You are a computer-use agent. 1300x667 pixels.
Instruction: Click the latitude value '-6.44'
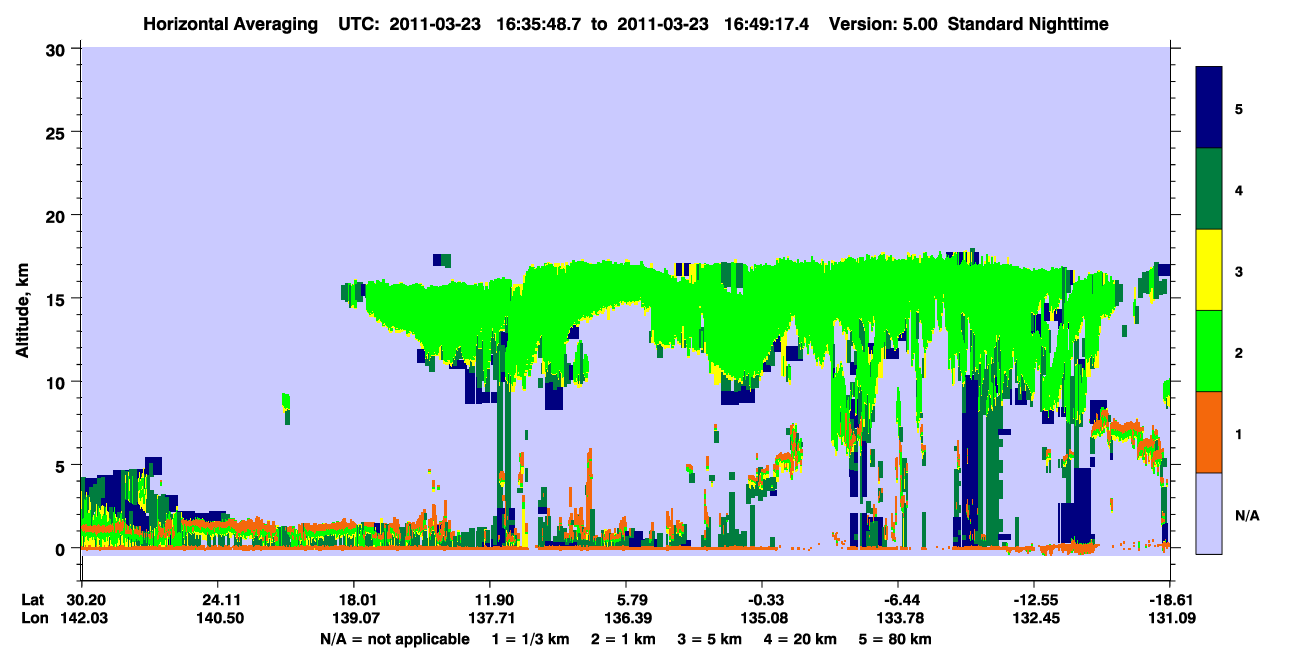coord(898,600)
